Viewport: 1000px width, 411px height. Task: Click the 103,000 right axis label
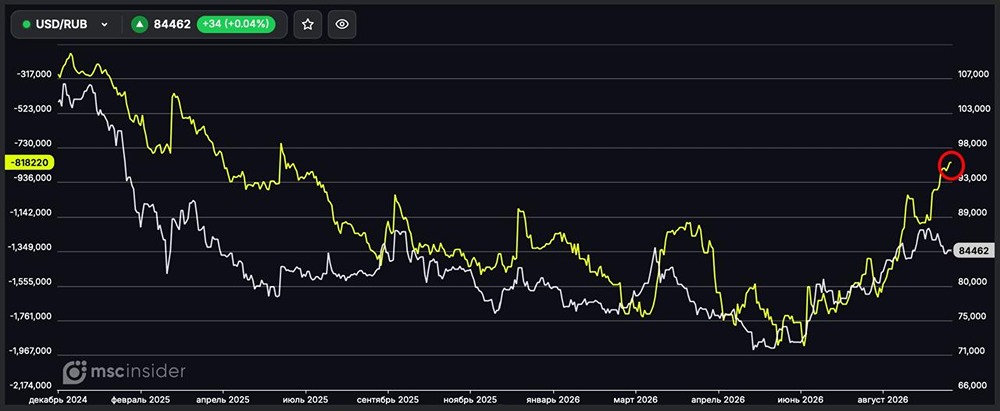pyautogui.click(x=973, y=110)
